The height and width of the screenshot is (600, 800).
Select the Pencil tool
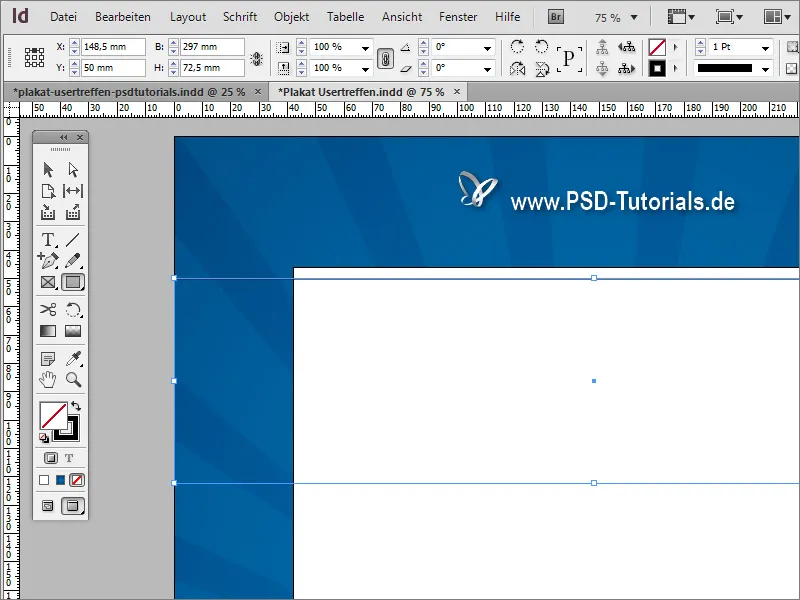tap(73, 261)
